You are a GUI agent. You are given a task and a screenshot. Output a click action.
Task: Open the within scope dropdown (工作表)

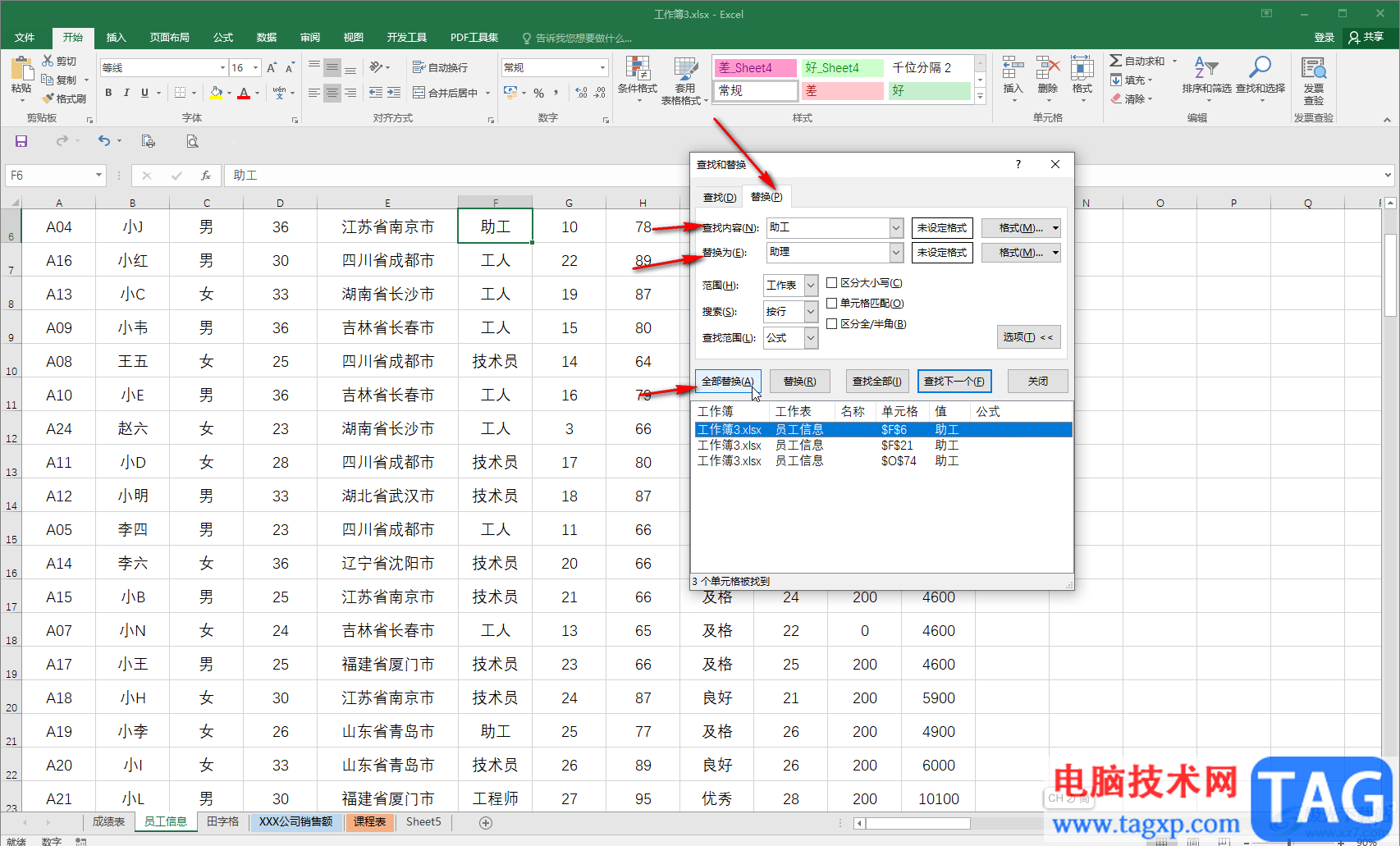pos(811,285)
